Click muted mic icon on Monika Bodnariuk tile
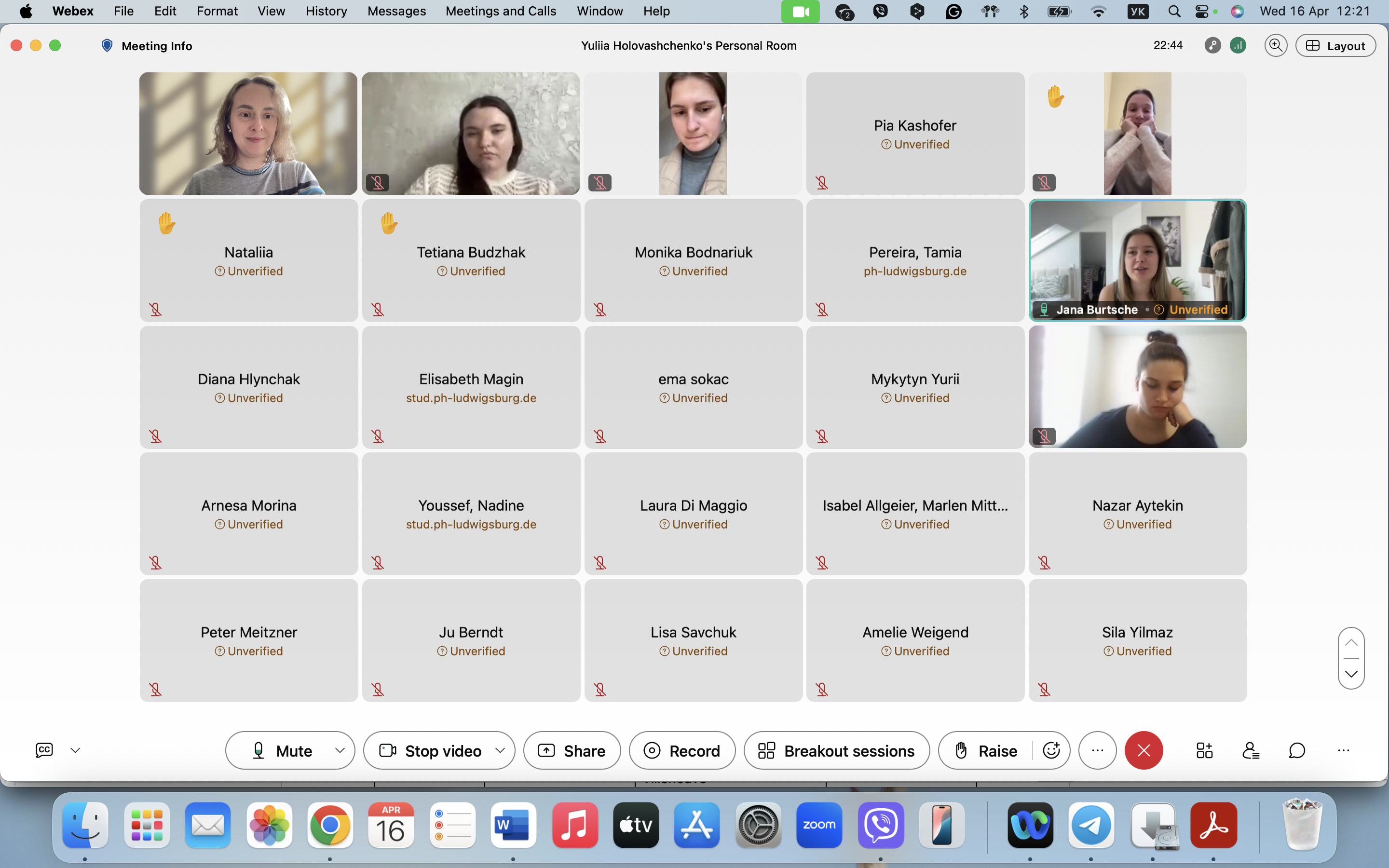This screenshot has width=1389, height=868. 600,310
